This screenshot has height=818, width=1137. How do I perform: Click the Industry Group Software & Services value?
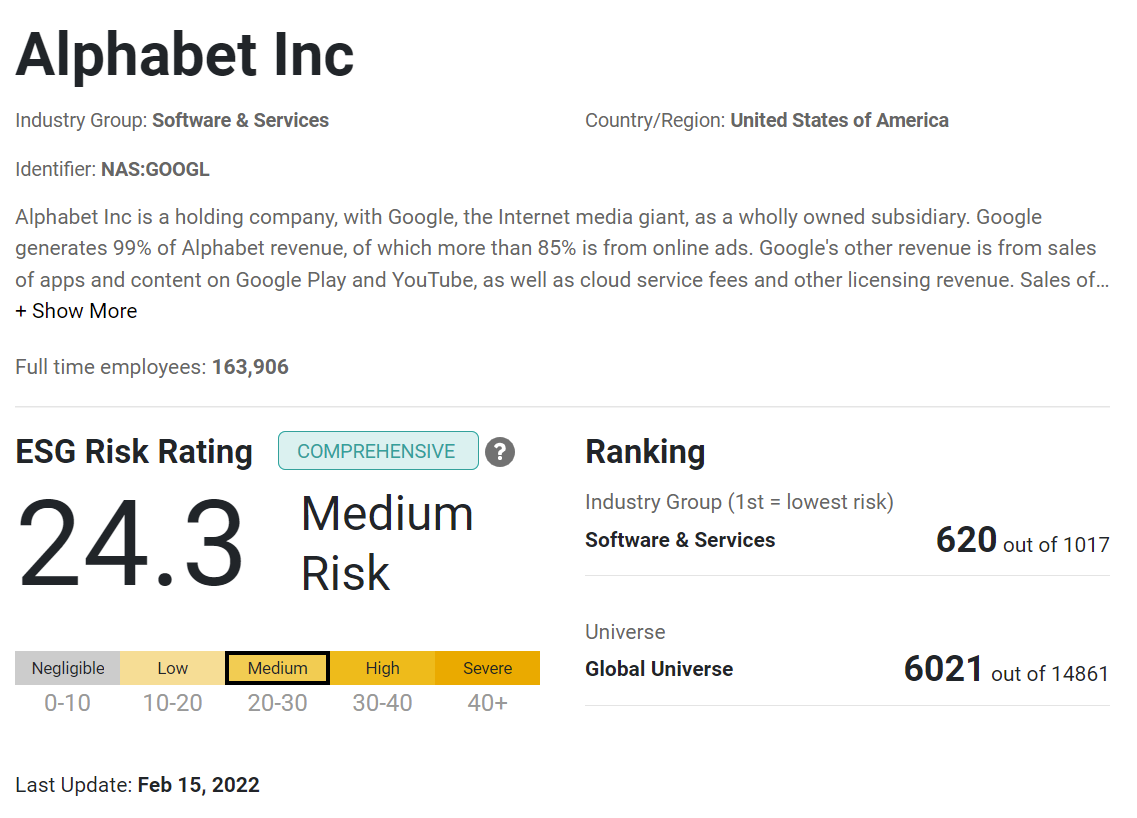pyautogui.click(x=240, y=120)
